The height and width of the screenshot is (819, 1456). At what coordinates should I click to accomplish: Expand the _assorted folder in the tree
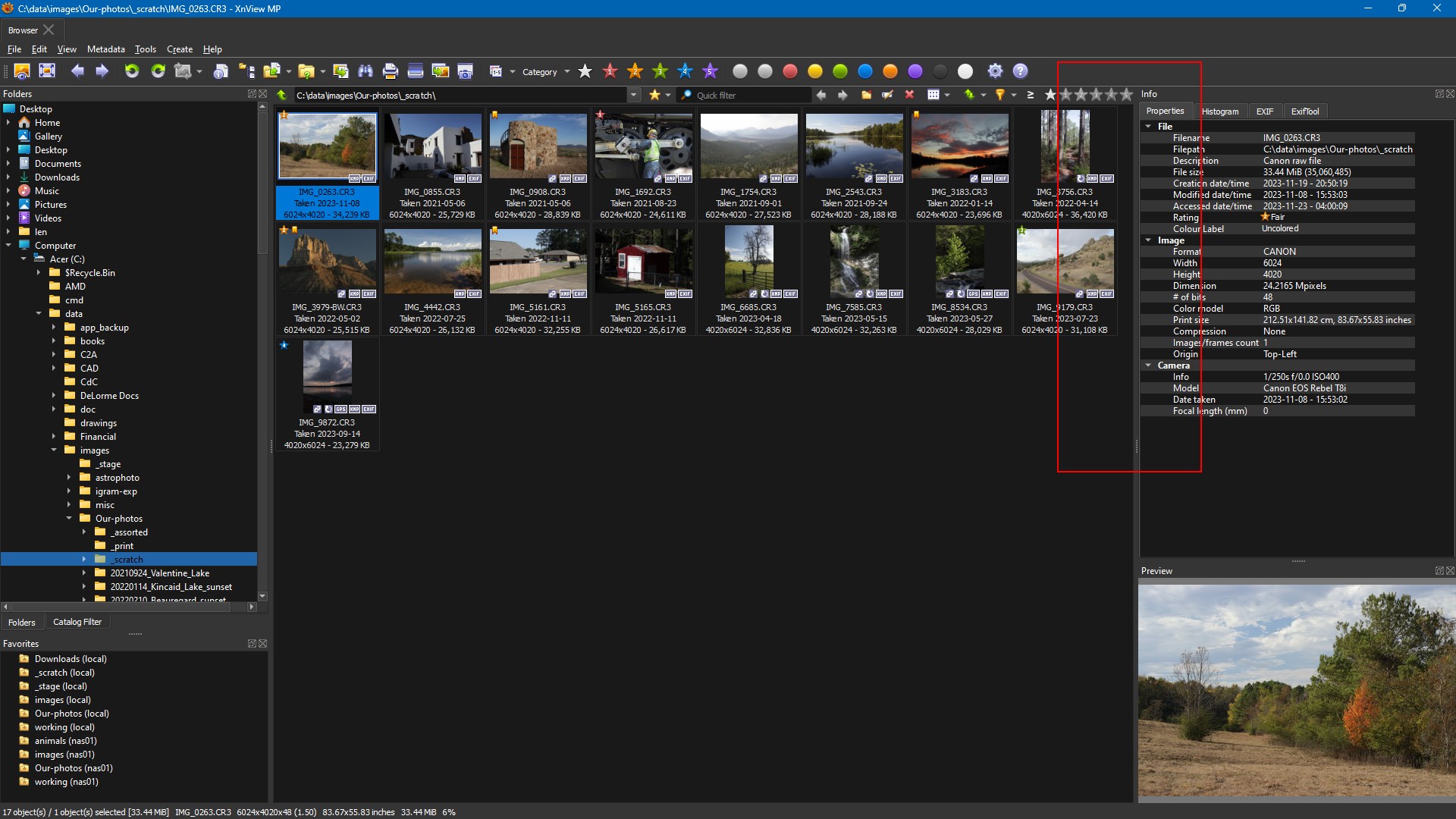84,532
